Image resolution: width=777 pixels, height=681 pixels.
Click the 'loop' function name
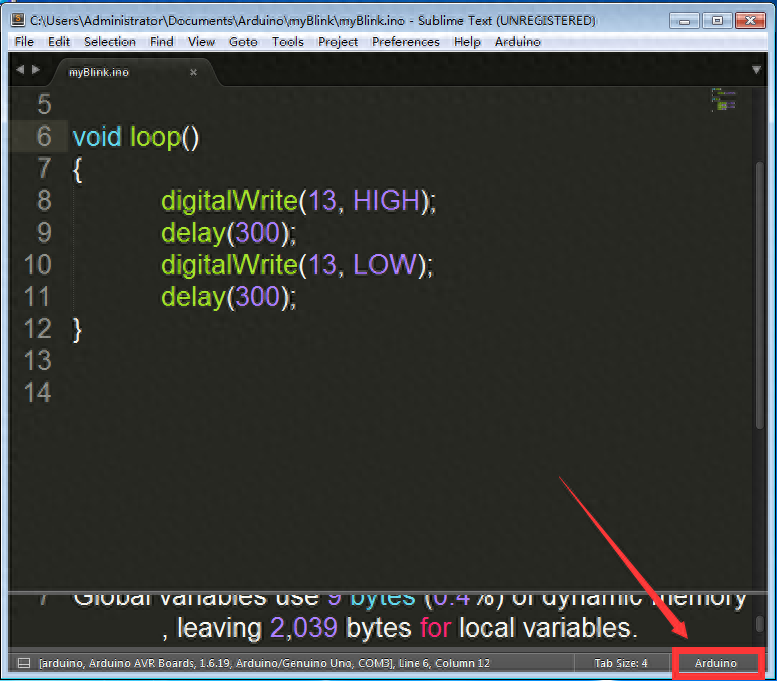click(x=155, y=138)
